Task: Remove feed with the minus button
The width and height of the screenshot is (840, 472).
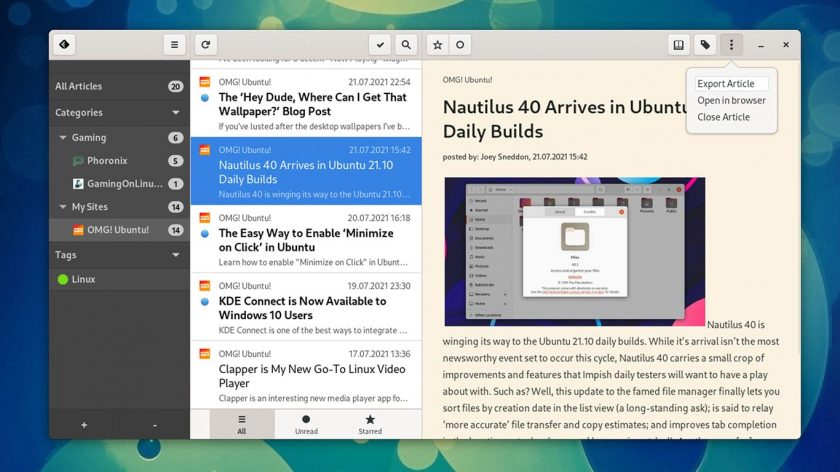Action: point(155,425)
